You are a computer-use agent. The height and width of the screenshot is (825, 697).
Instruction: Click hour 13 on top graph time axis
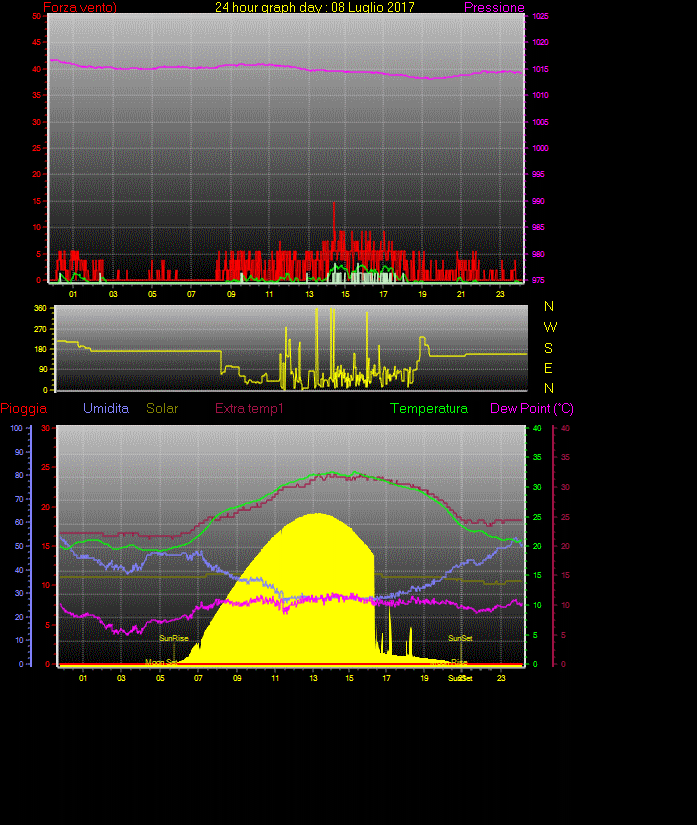(309, 294)
